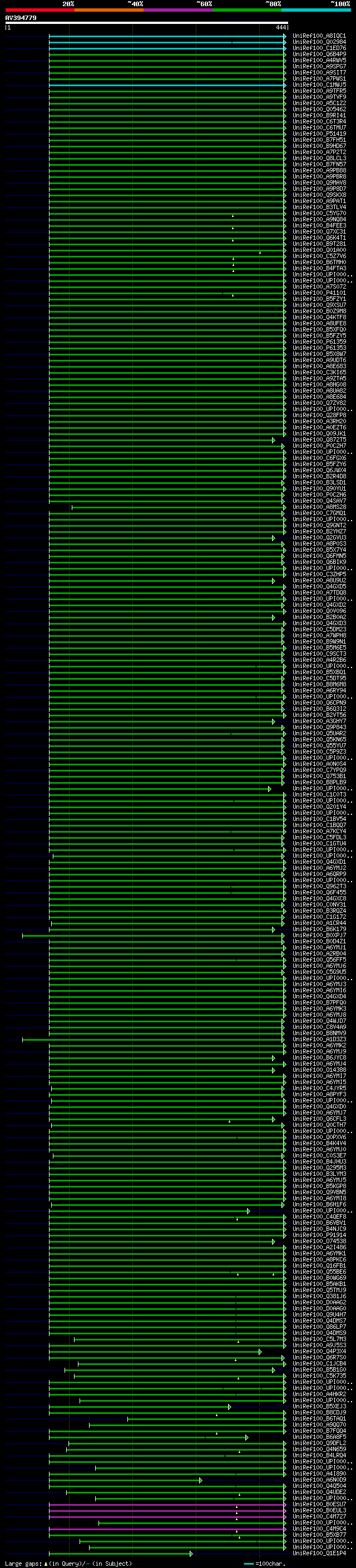Screen dimensions: 356x1568
Task: Select hit label UniRef100_Q5UAR2
Action: [319, 733]
